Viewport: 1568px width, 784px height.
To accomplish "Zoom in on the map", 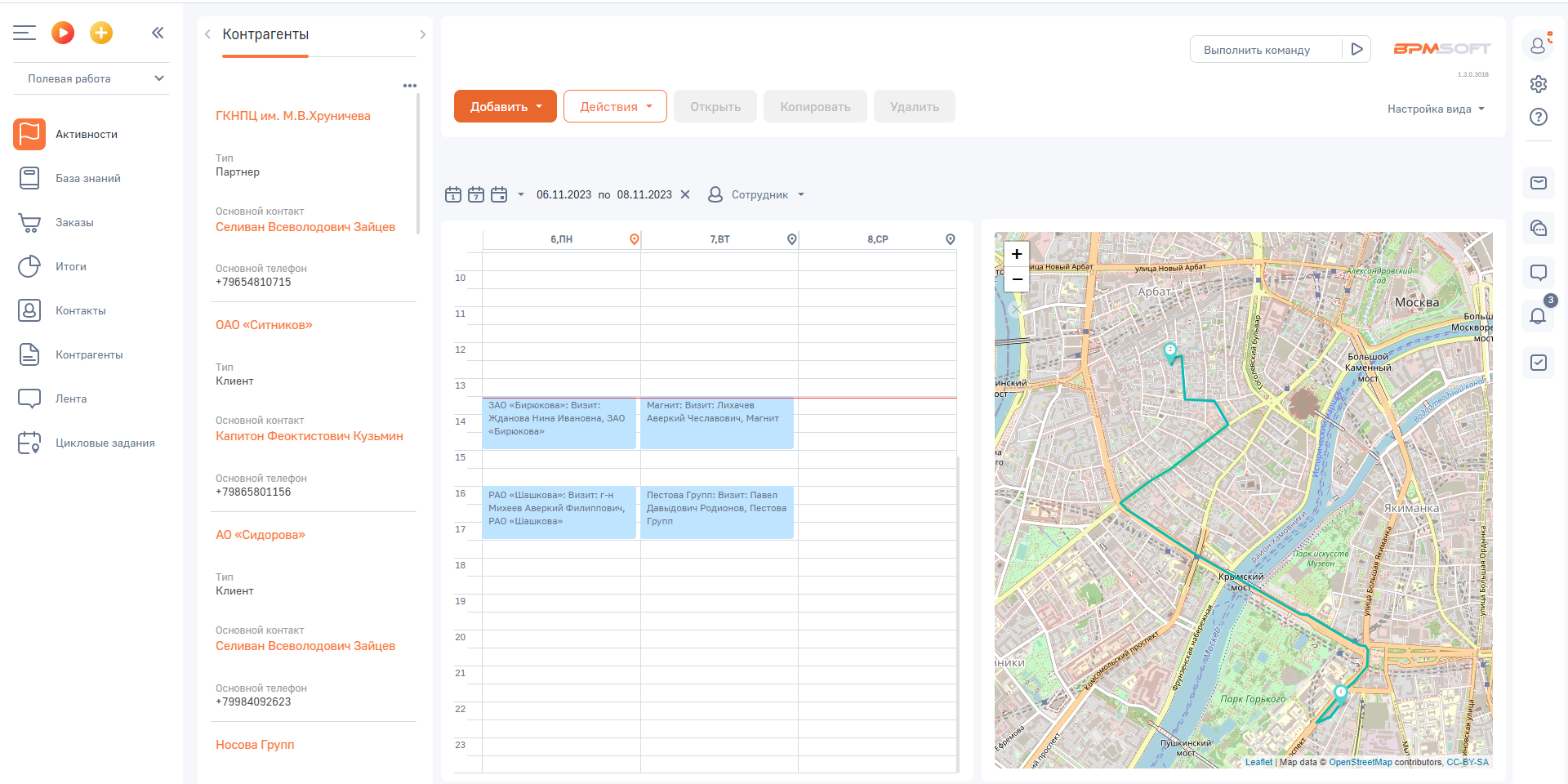I will (1017, 253).
